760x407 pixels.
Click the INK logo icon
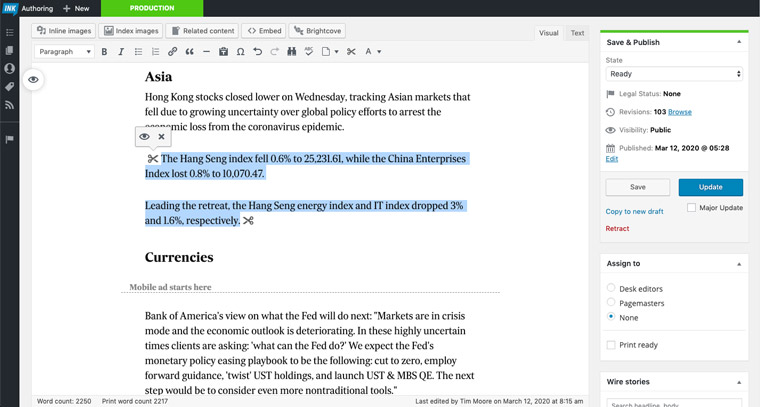10,8
